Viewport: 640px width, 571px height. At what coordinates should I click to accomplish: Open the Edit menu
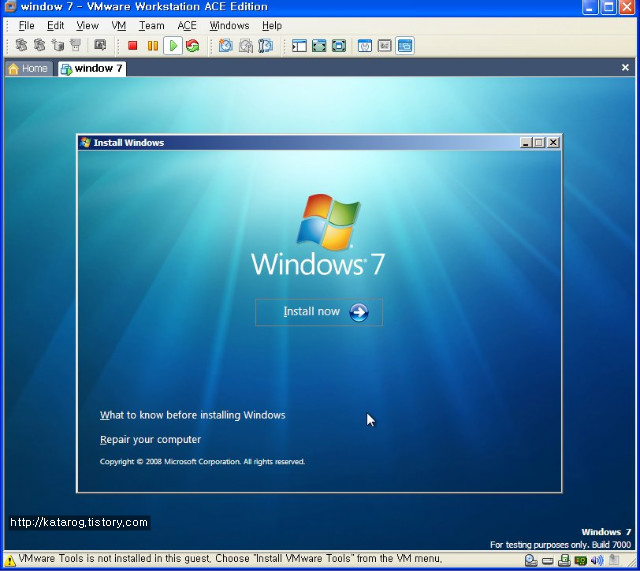click(x=56, y=26)
